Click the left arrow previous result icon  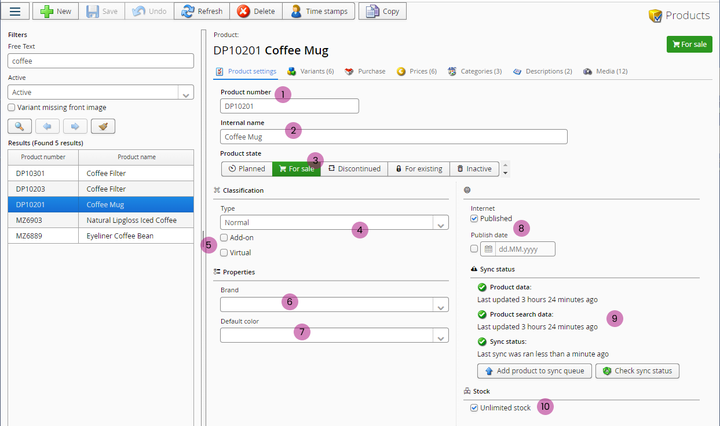(x=48, y=126)
